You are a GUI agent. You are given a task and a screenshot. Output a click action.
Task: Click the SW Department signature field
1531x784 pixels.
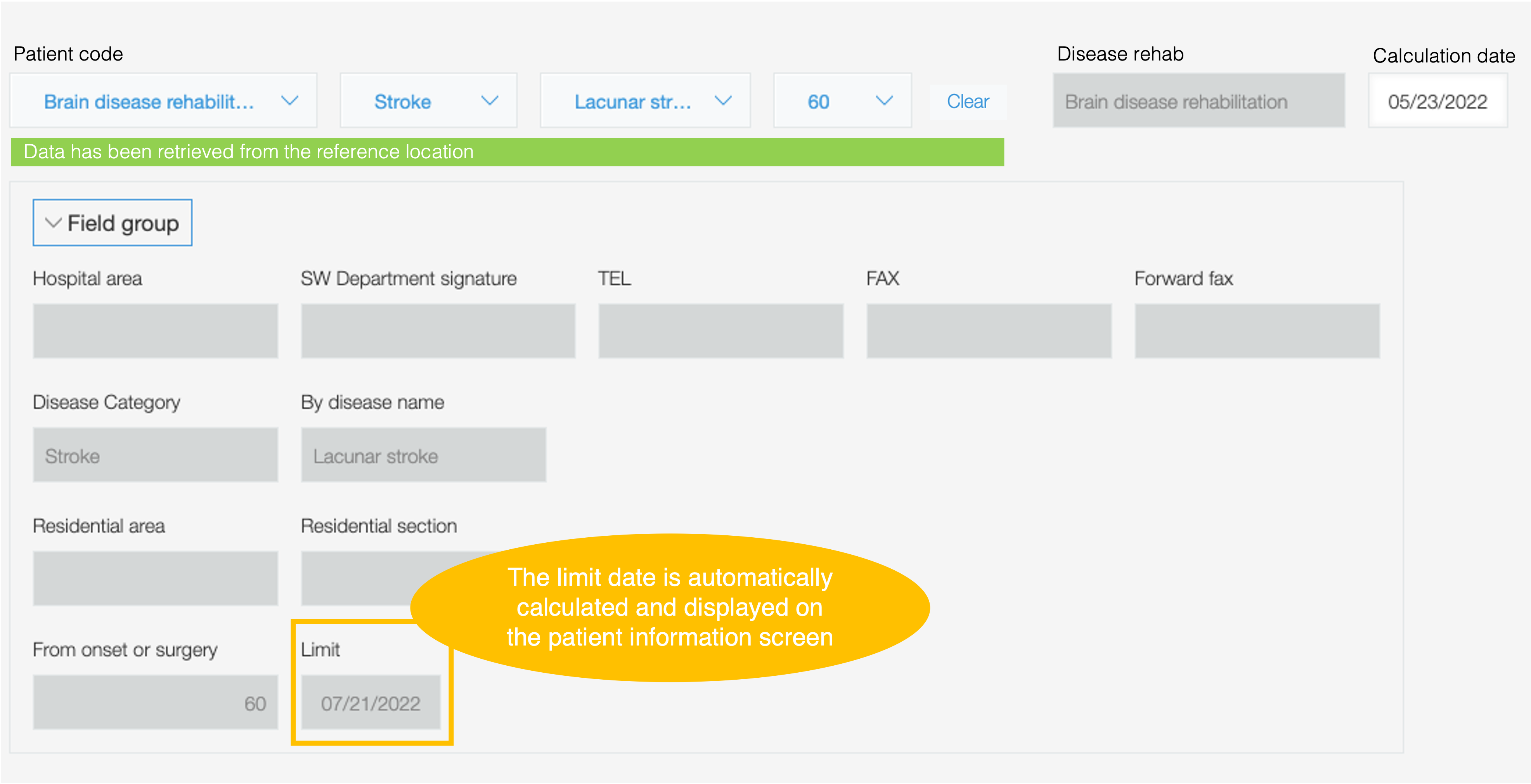(437, 331)
